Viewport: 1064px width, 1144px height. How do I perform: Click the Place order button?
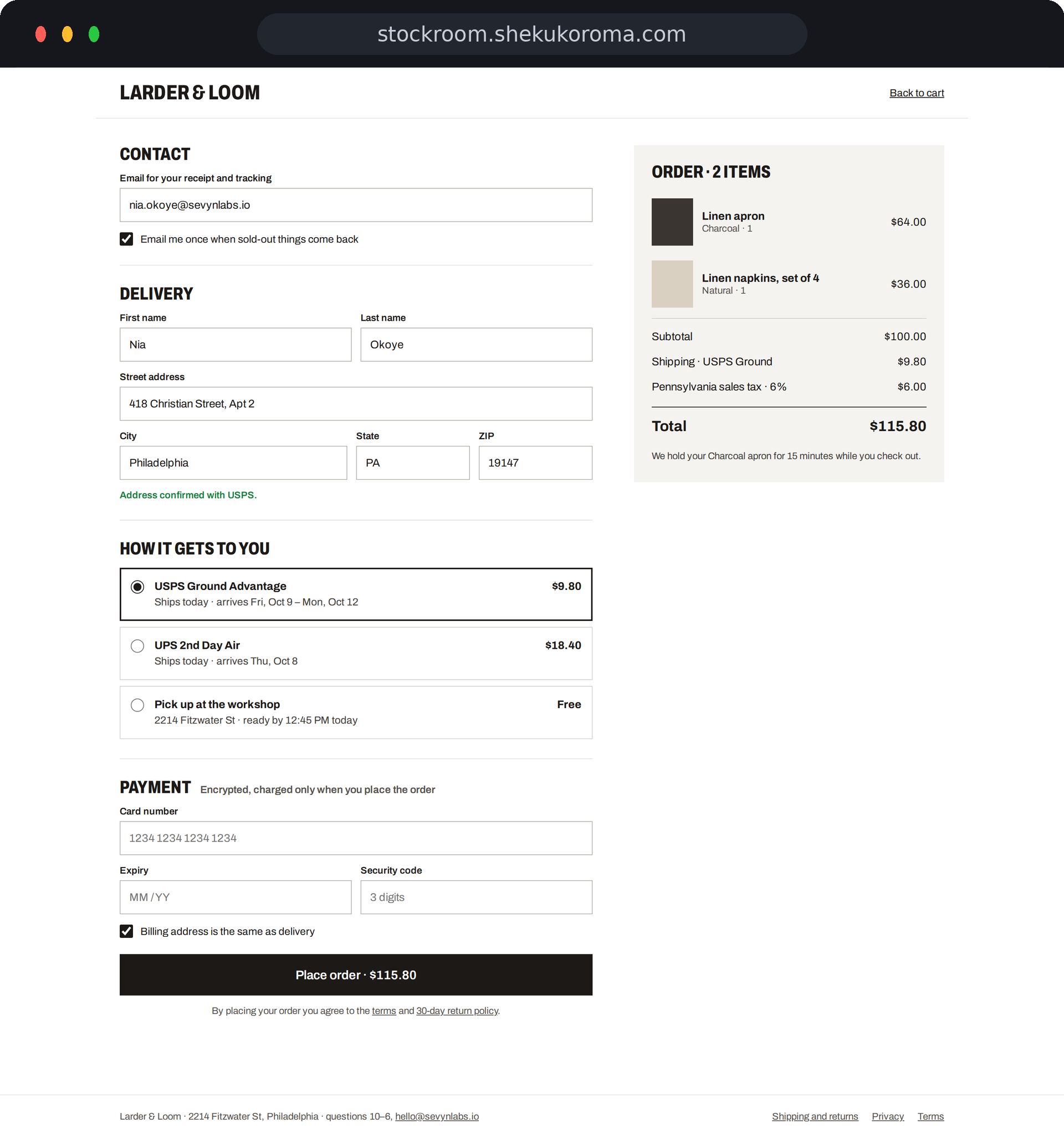[x=356, y=975]
